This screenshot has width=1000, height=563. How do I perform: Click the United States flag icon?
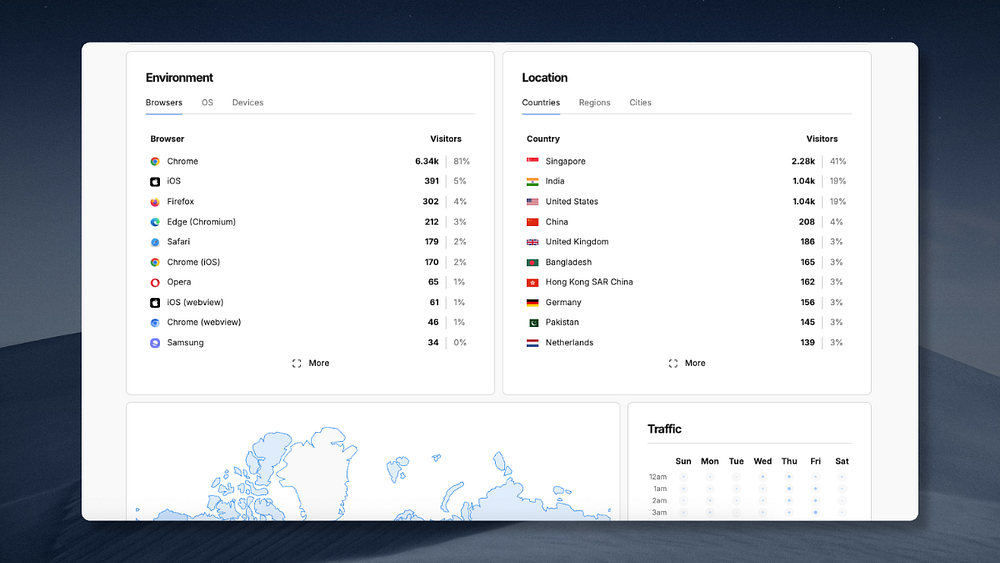[x=533, y=201]
